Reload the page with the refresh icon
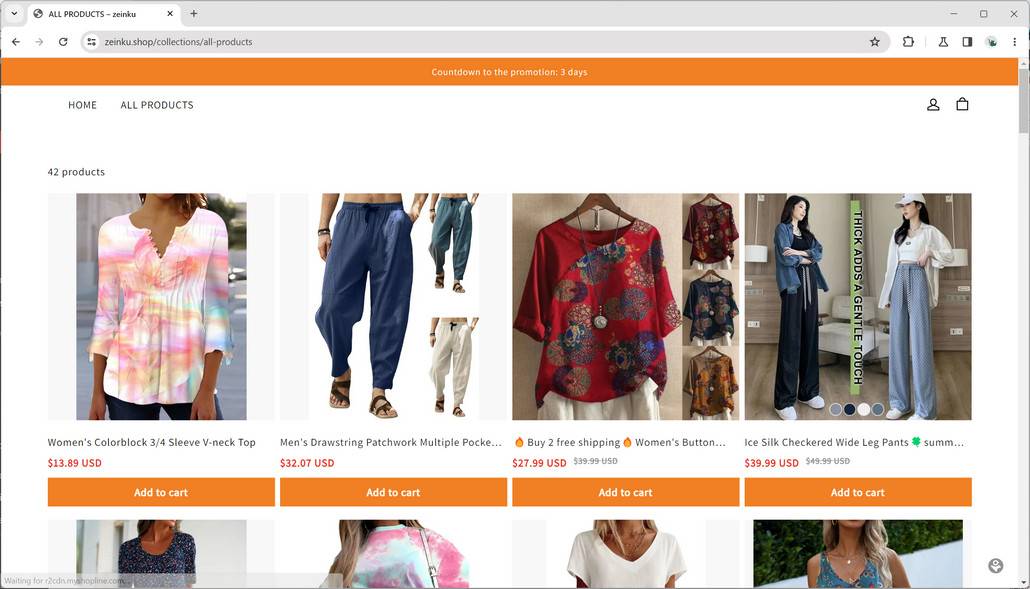 [x=63, y=42]
